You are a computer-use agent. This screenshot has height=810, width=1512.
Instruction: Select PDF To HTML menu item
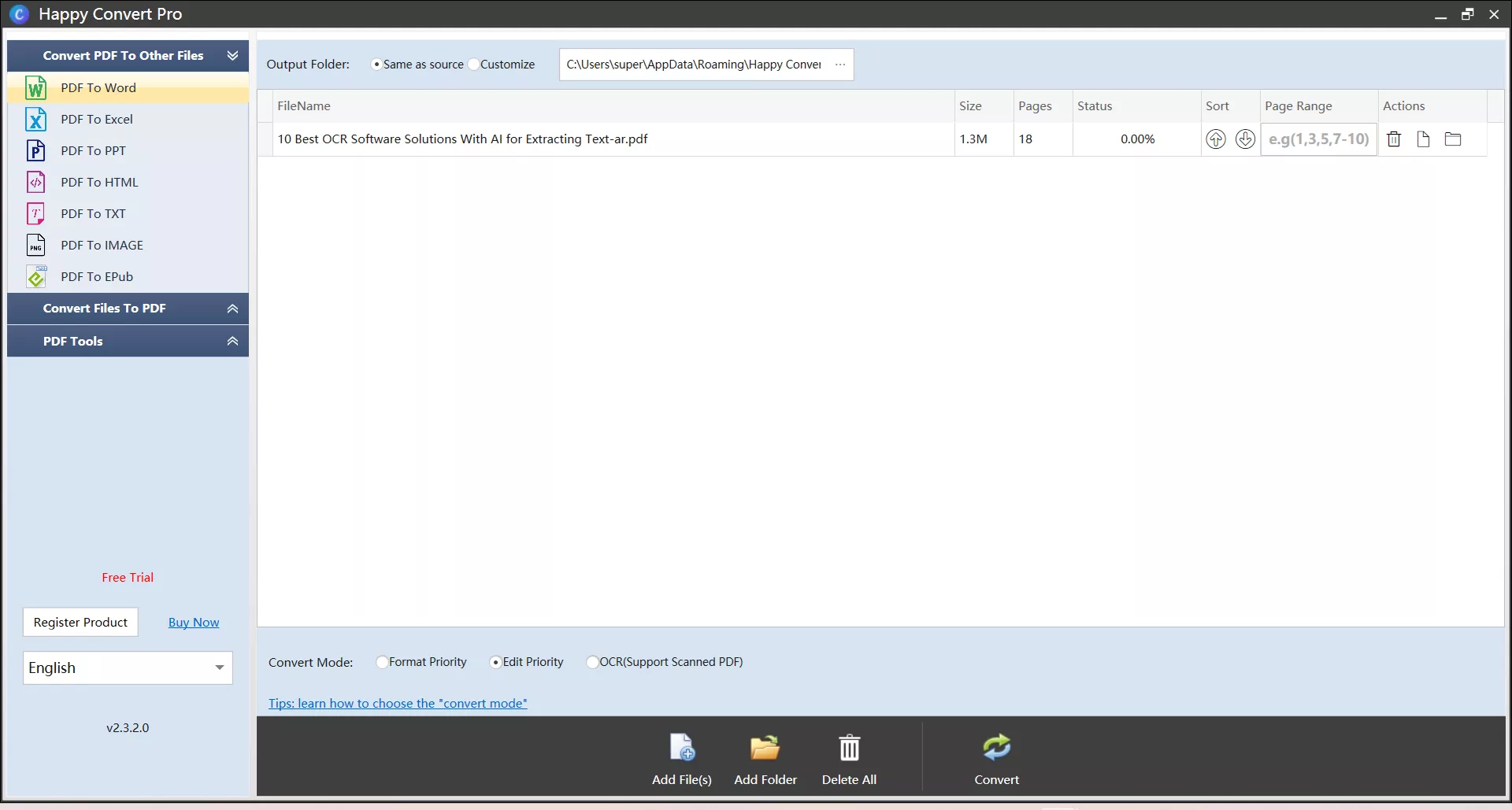(x=128, y=182)
